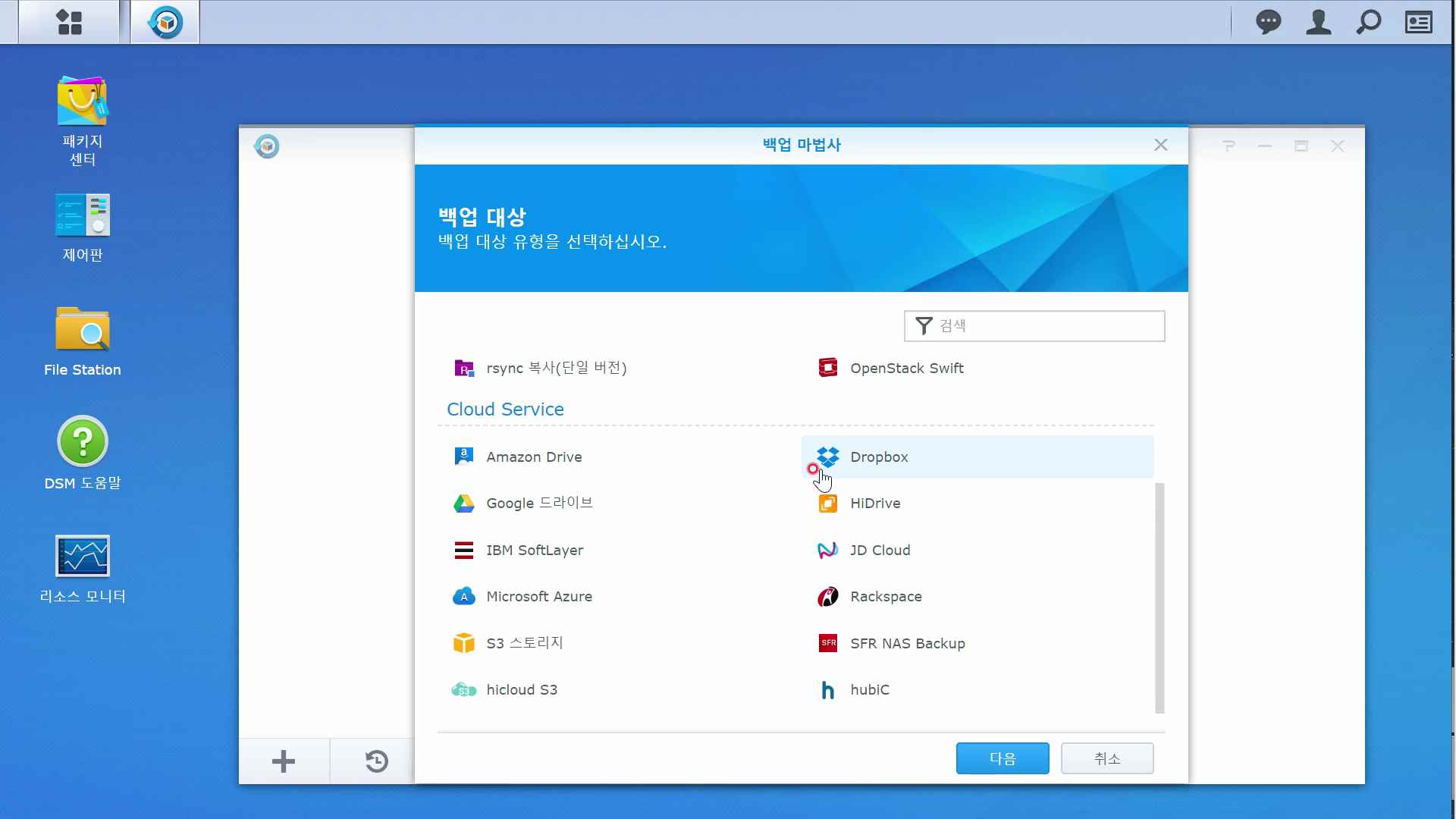The image size is (1456, 819).
Task: Choose Microsoft Azure backup destination
Action: click(x=538, y=597)
